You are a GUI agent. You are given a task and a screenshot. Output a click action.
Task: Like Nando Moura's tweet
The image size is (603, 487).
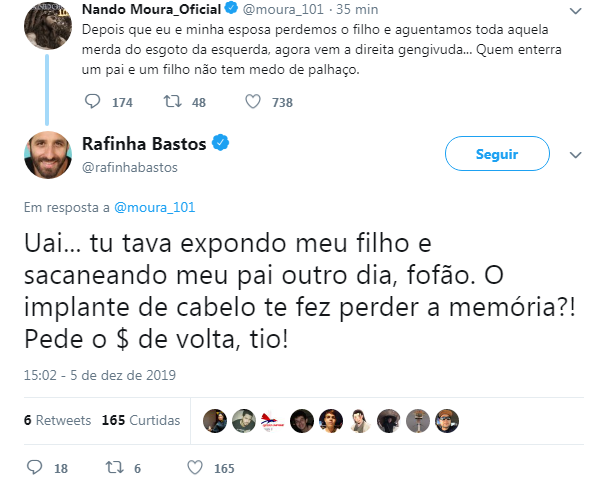click(x=253, y=102)
